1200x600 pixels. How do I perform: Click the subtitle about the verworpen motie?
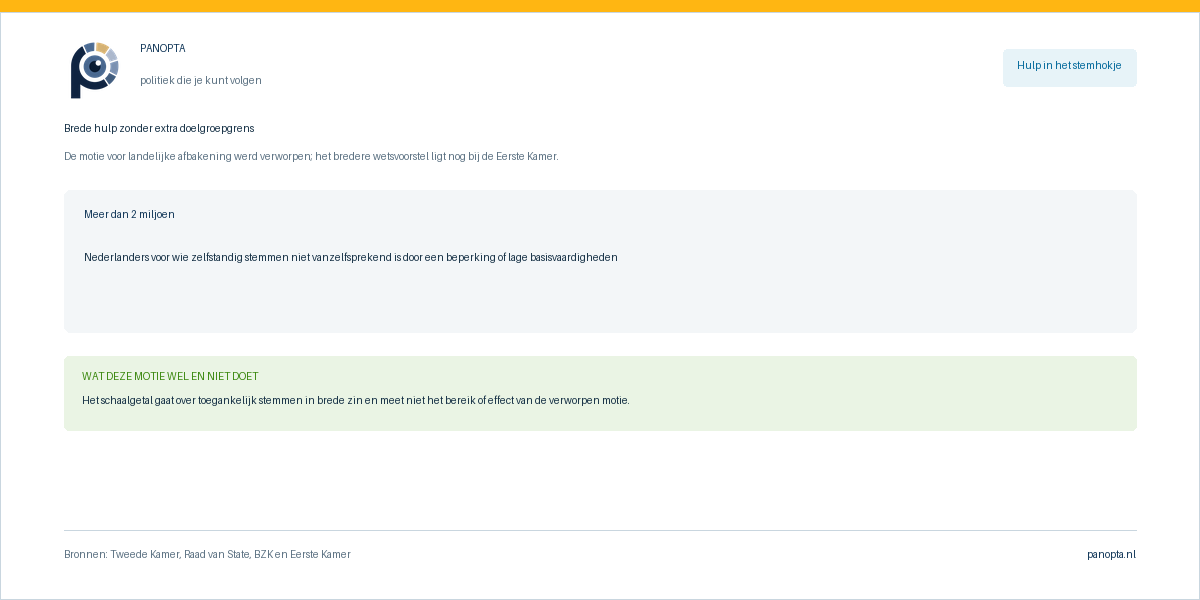(311, 156)
